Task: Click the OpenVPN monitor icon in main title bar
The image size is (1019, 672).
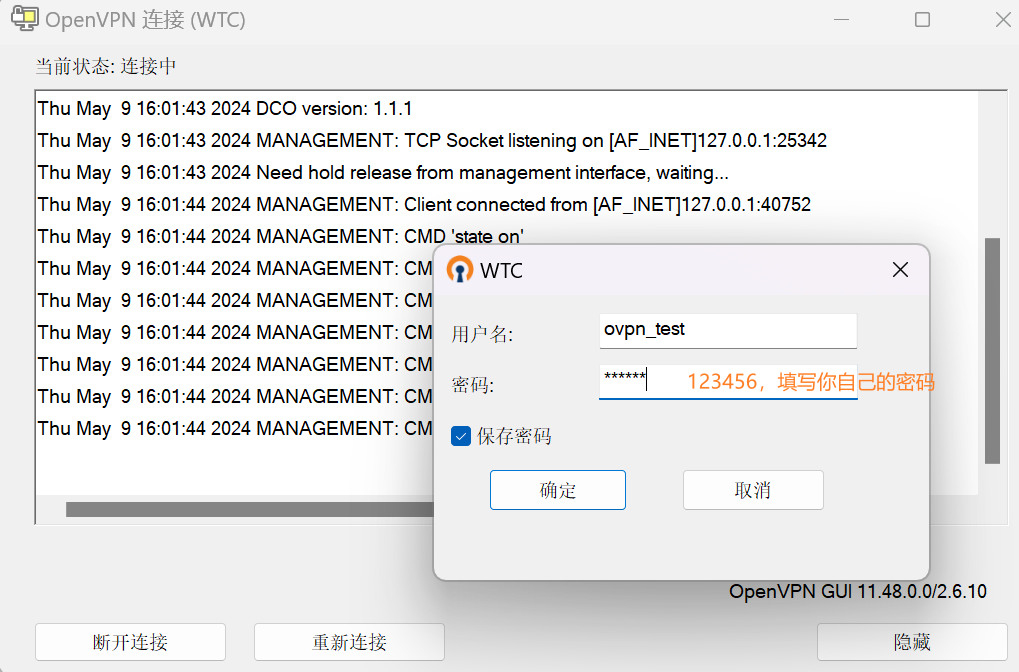Action: coord(24,18)
